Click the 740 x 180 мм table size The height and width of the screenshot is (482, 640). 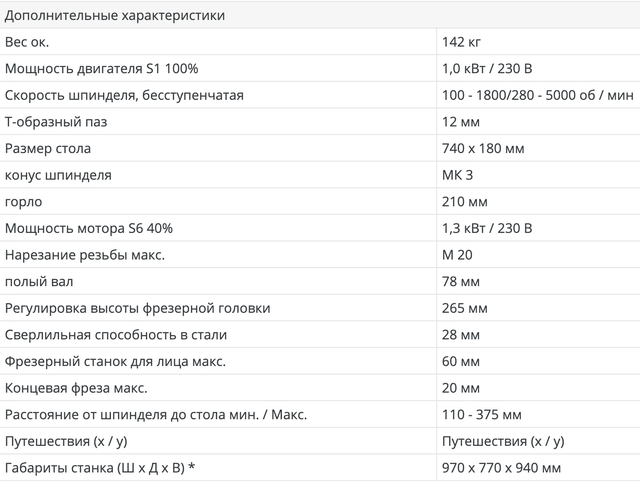(x=483, y=149)
